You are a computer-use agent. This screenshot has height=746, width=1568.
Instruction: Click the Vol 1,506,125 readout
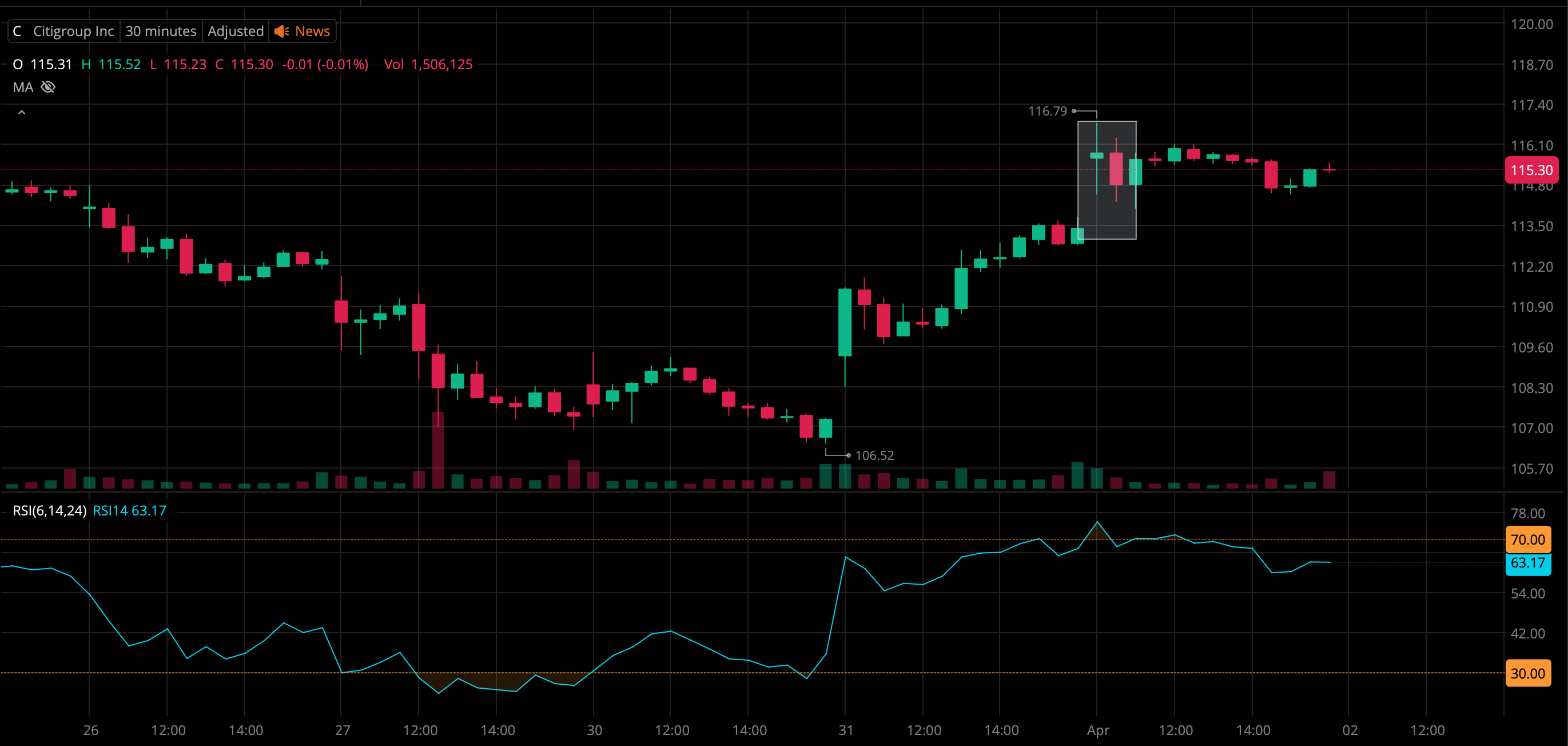(428, 65)
